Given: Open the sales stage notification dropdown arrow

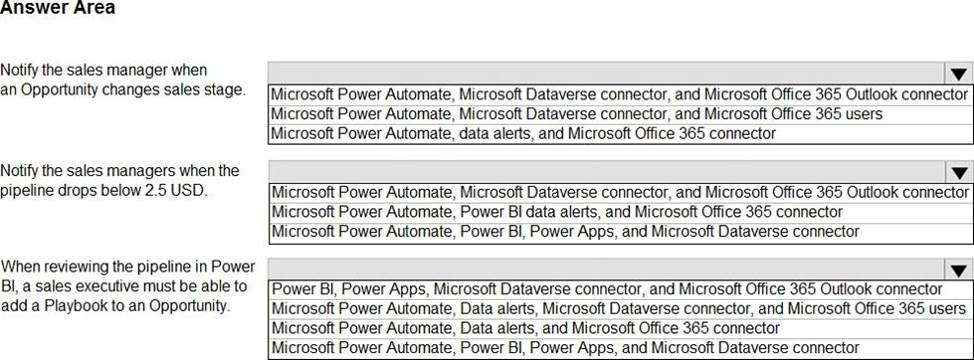Looking at the screenshot, I should (x=958, y=74).
